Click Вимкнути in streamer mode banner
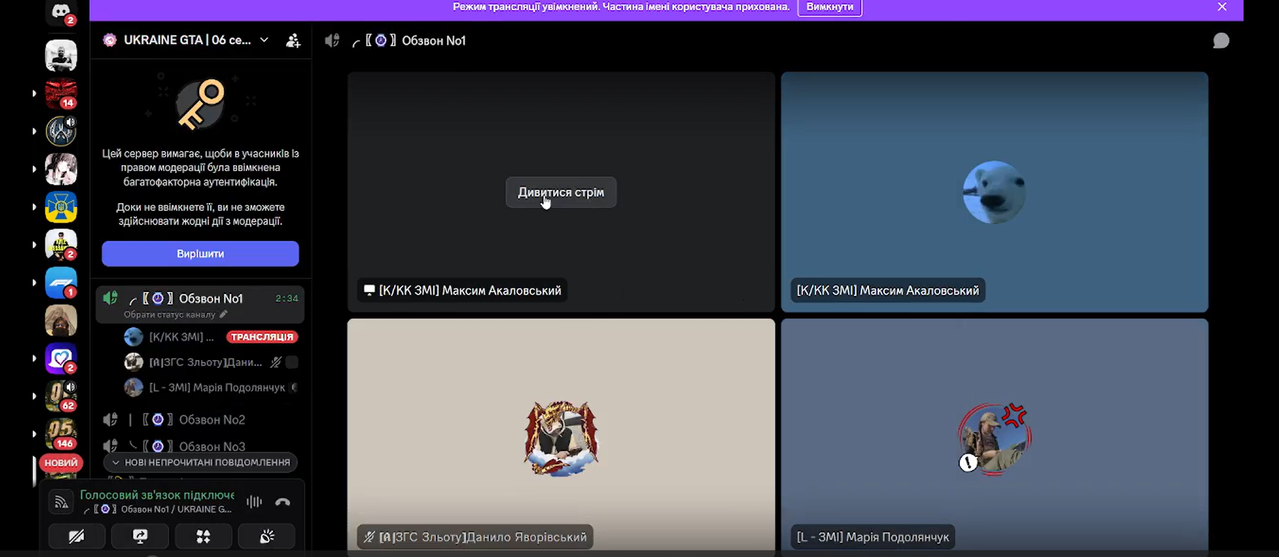This screenshot has height=557, width=1279. [x=830, y=7]
